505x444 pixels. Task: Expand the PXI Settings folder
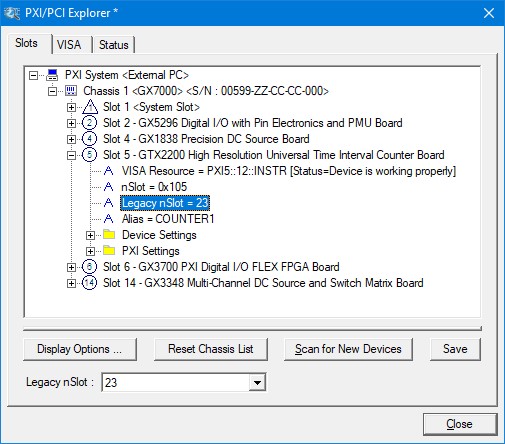click(90, 251)
